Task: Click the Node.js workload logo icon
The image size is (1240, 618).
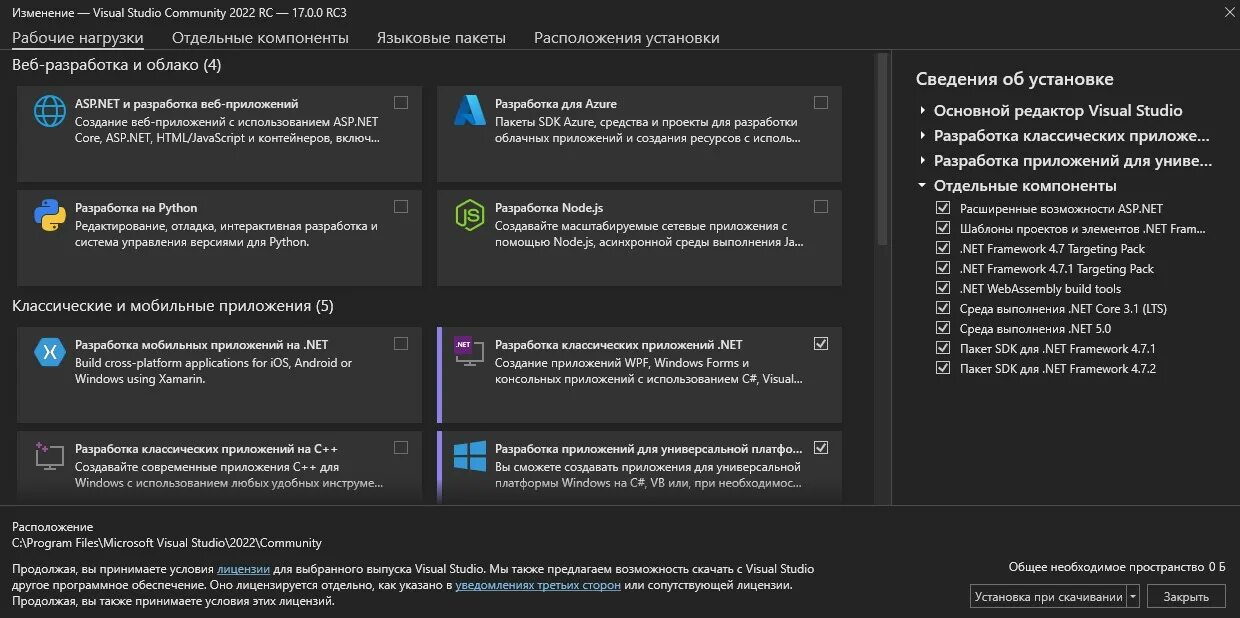Action: [469, 215]
